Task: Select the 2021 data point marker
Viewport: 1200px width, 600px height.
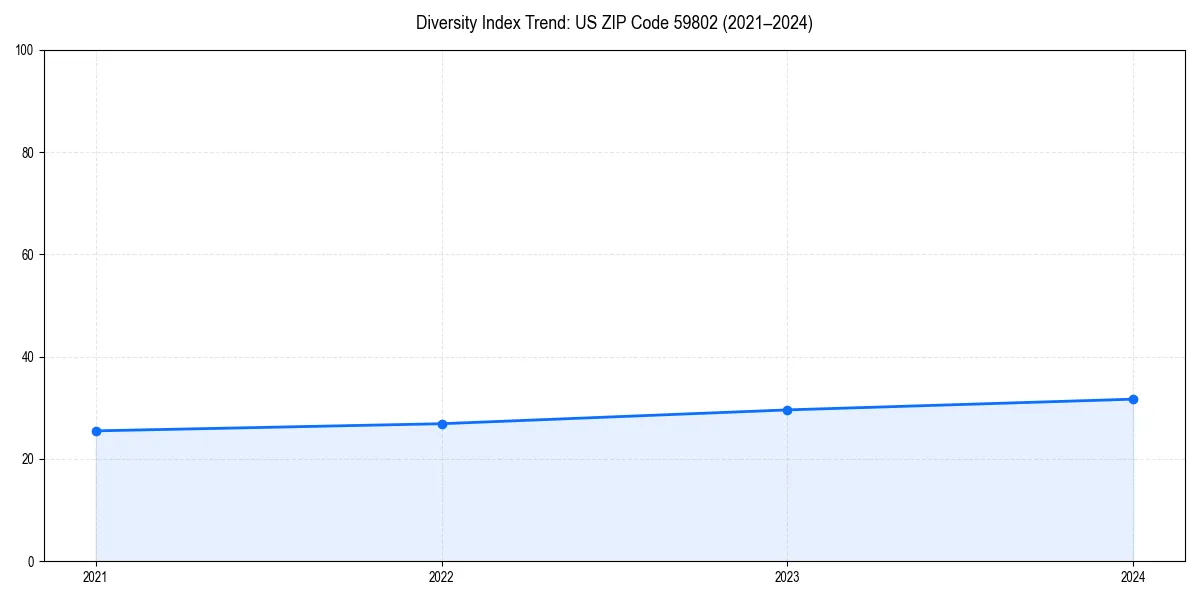Action: point(96,431)
